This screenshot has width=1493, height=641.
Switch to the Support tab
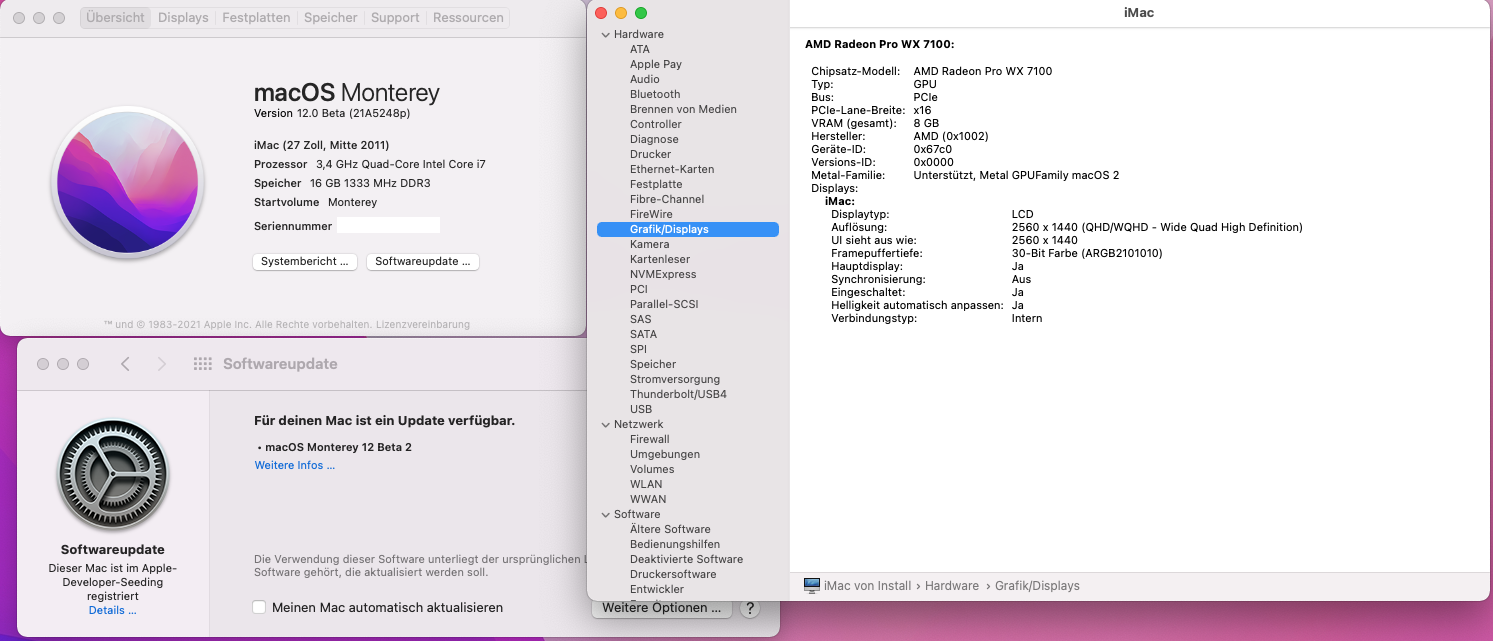(x=395, y=17)
